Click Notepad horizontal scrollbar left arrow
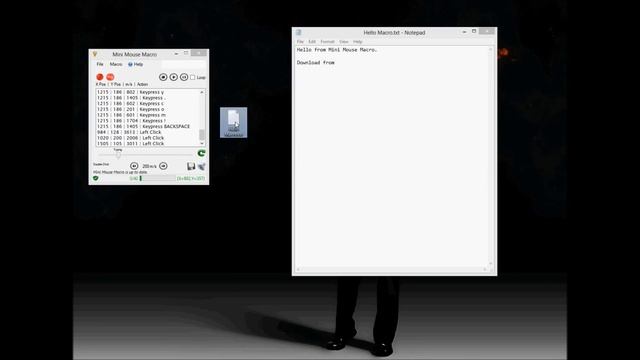 (x=298, y=269)
